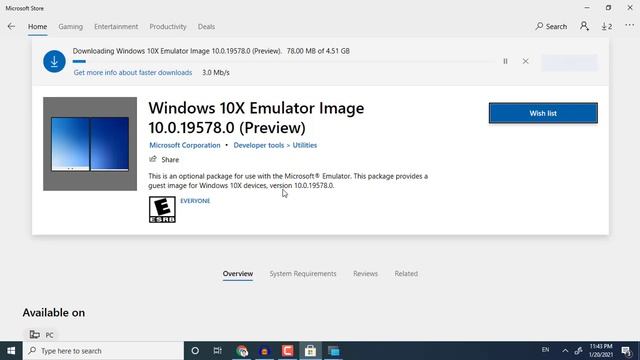
Task: Switch to System Requirements tab
Action: click(x=303, y=274)
